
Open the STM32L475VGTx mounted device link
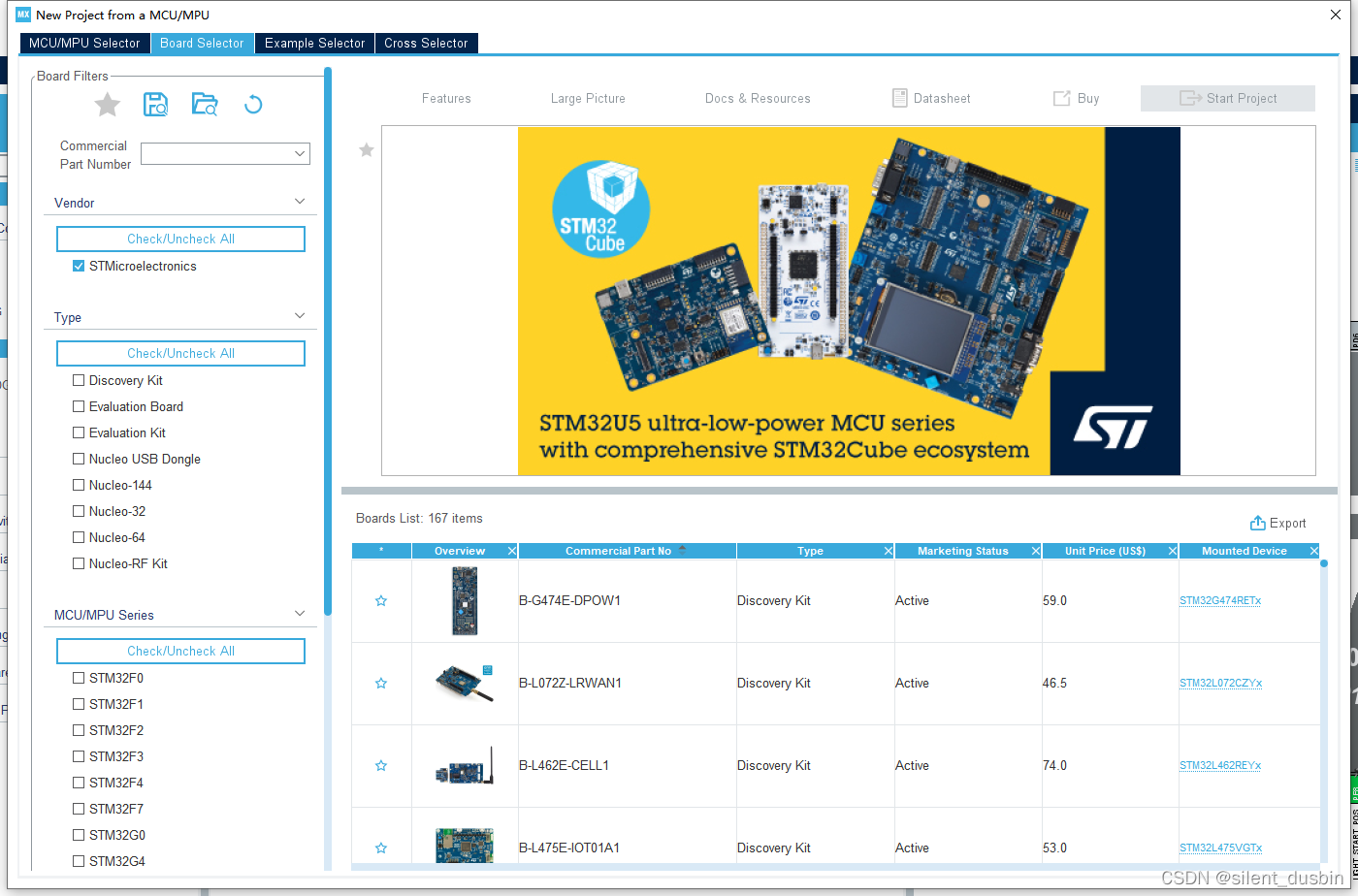(x=1220, y=848)
